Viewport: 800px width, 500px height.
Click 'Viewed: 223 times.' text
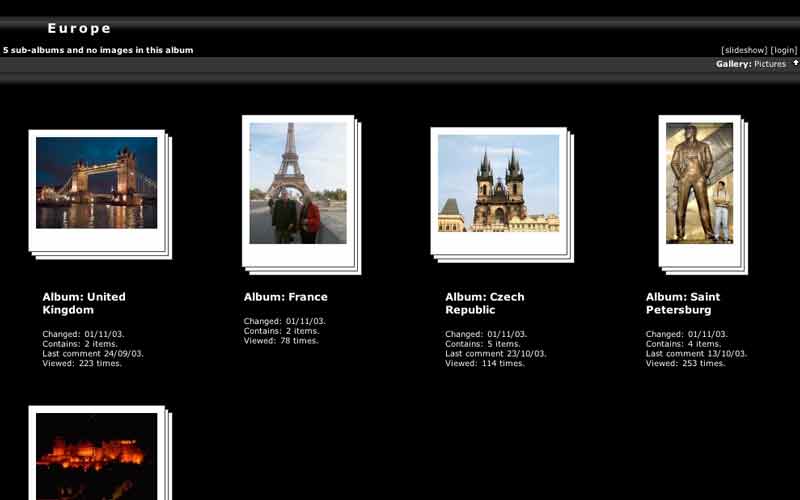(x=82, y=363)
